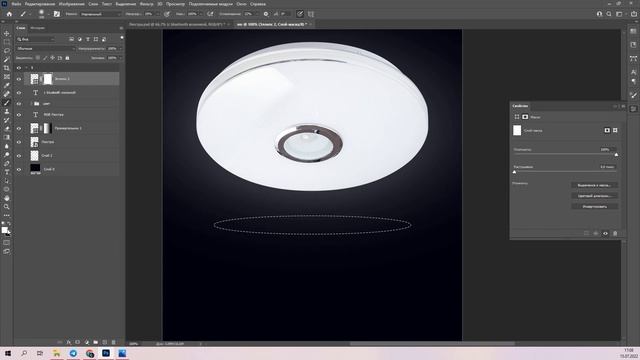Open the layer opacity dropdown arrow
The width and height of the screenshot is (640, 360).
click(x=120, y=49)
